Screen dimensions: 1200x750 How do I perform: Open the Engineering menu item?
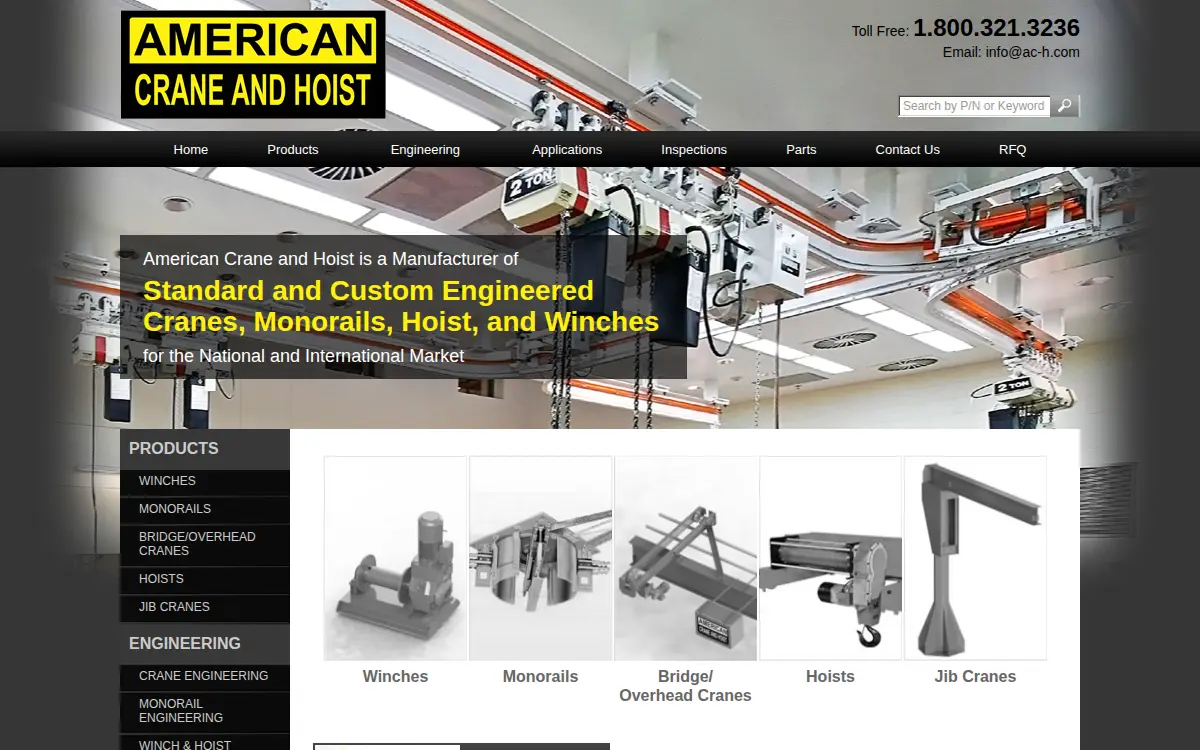point(425,150)
